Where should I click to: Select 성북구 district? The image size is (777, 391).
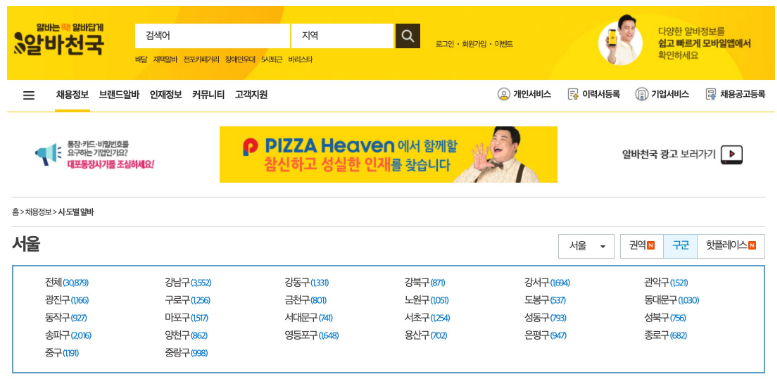coord(665,318)
